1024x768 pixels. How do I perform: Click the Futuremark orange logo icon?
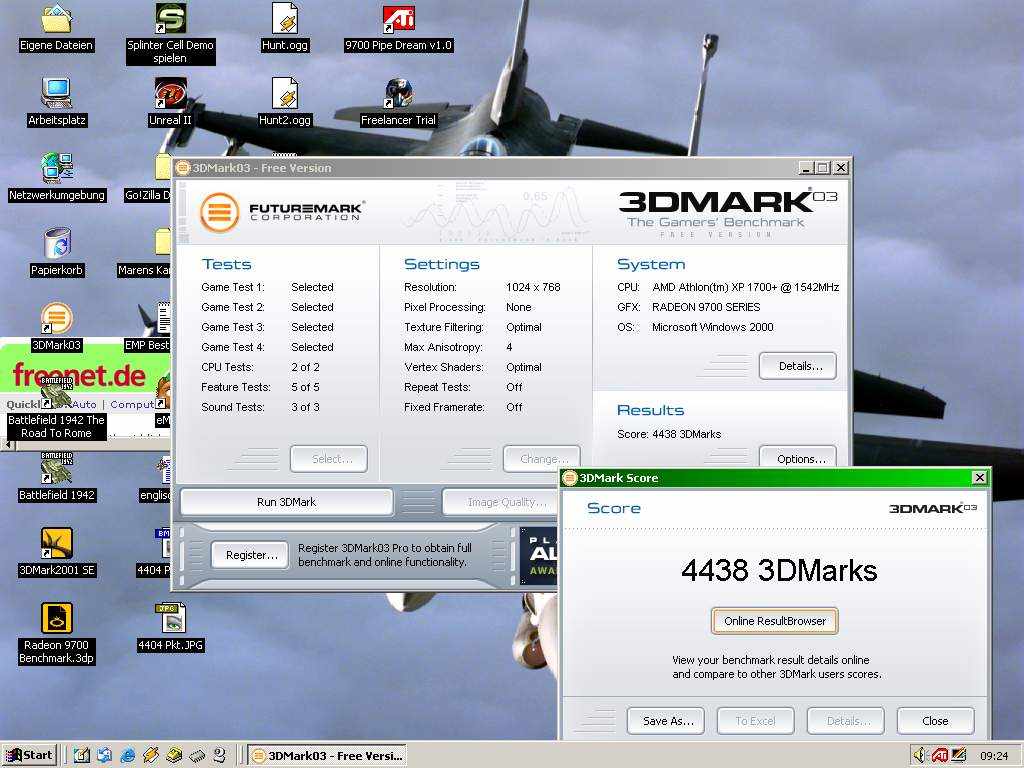pyautogui.click(x=219, y=212)
